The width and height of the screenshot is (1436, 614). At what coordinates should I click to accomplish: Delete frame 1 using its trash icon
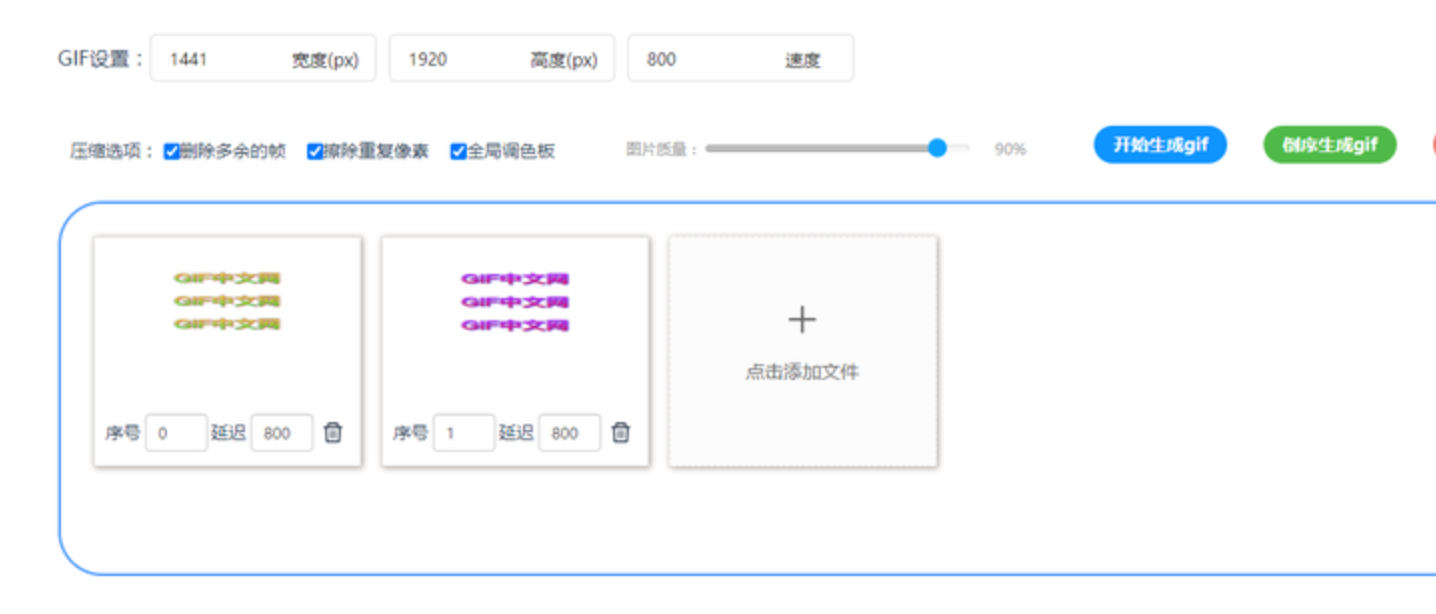(x=621, y=433)
